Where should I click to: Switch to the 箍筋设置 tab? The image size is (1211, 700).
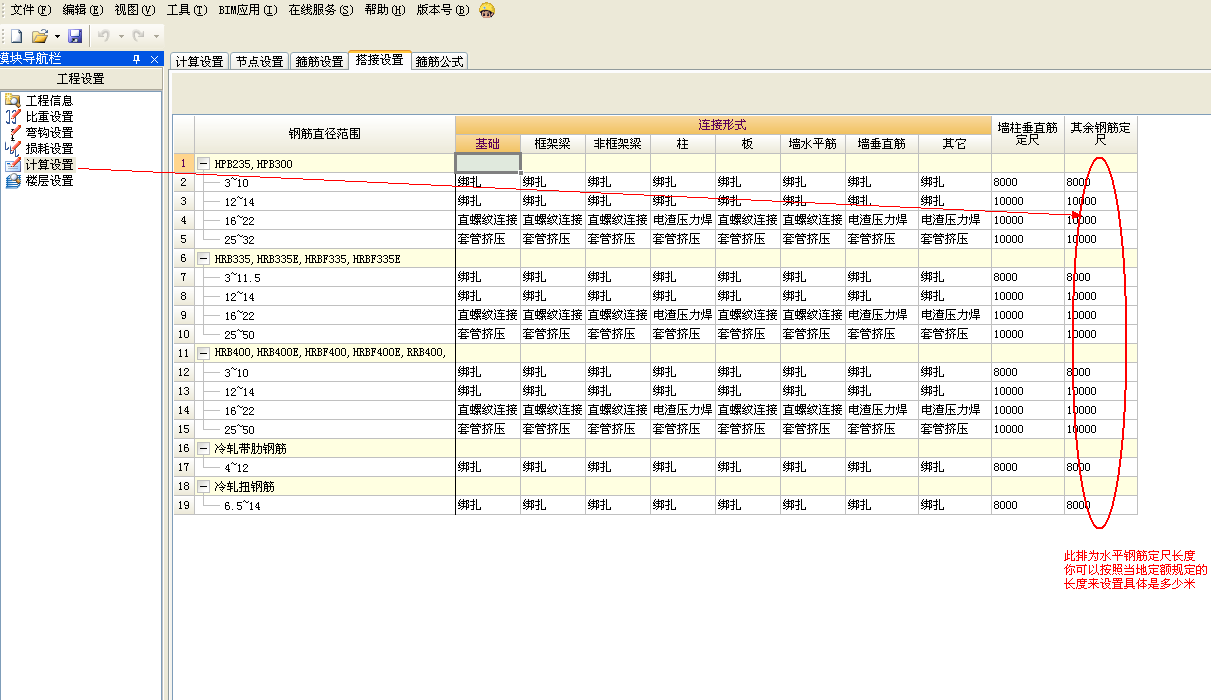(319, 61)
